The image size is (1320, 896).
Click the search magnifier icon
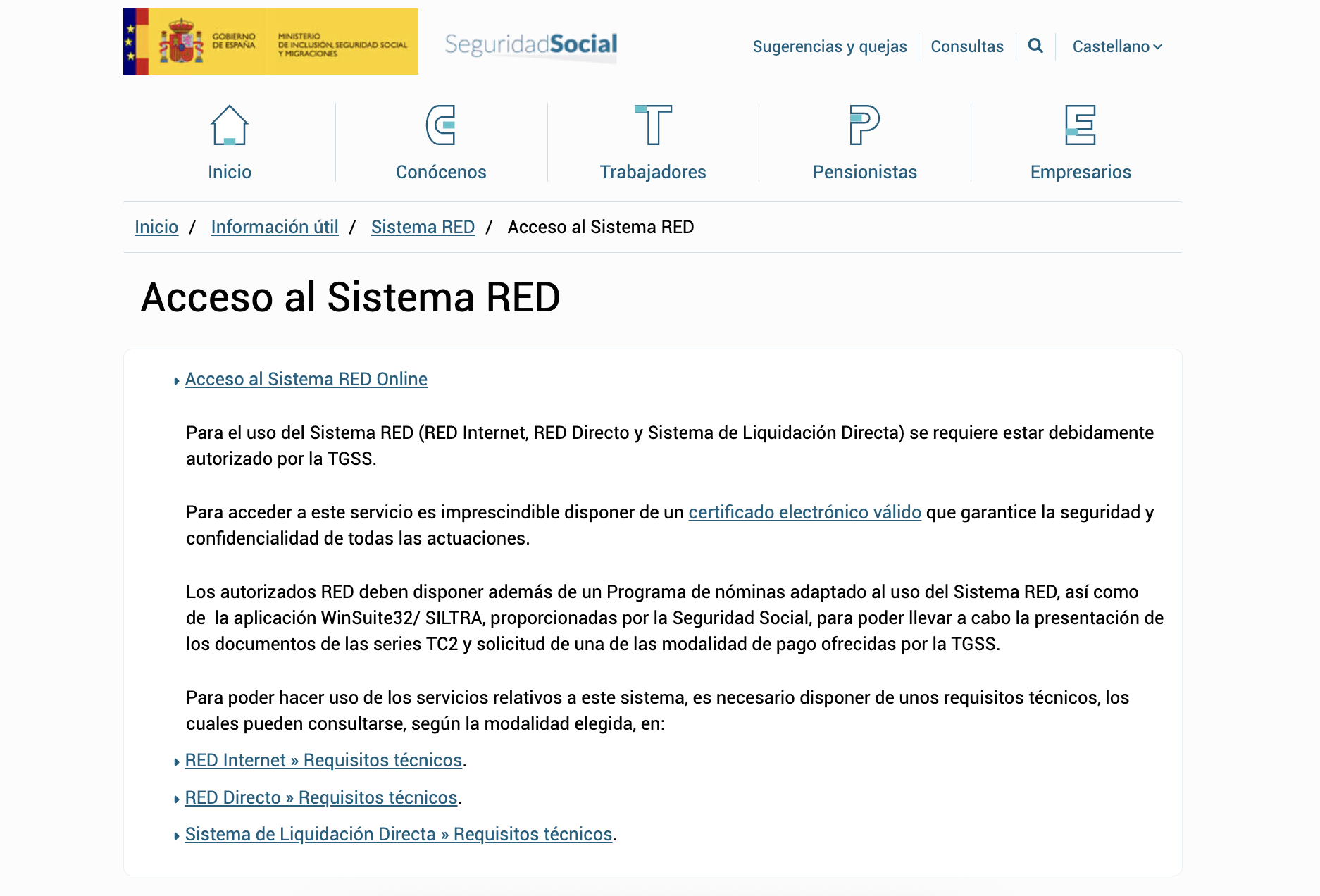pos(1035,46)
